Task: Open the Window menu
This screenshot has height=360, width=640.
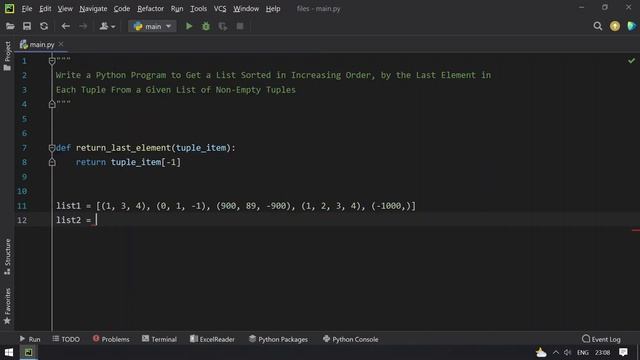Action: pyautogui.click(x=246, y=9)
